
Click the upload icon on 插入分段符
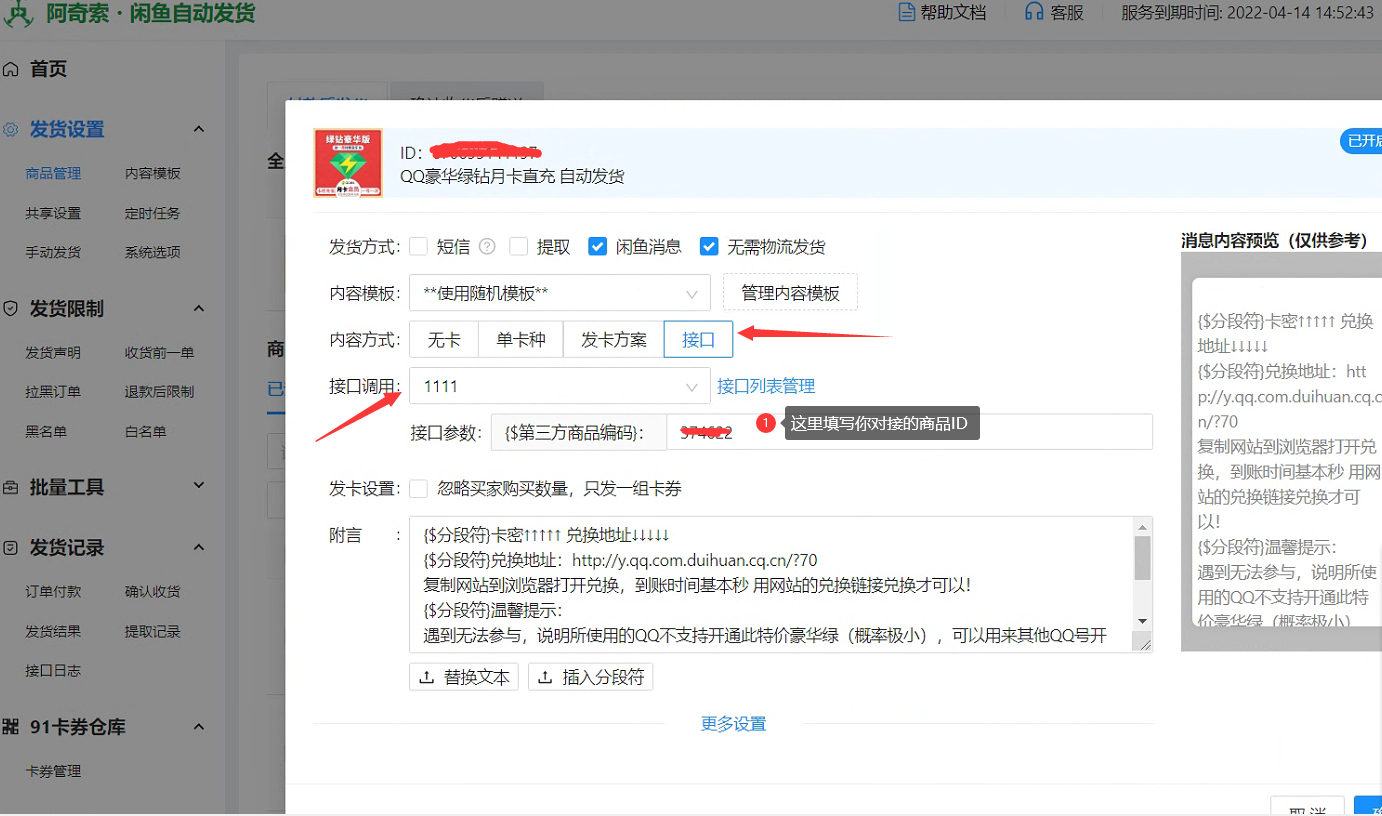pos(546,677)
